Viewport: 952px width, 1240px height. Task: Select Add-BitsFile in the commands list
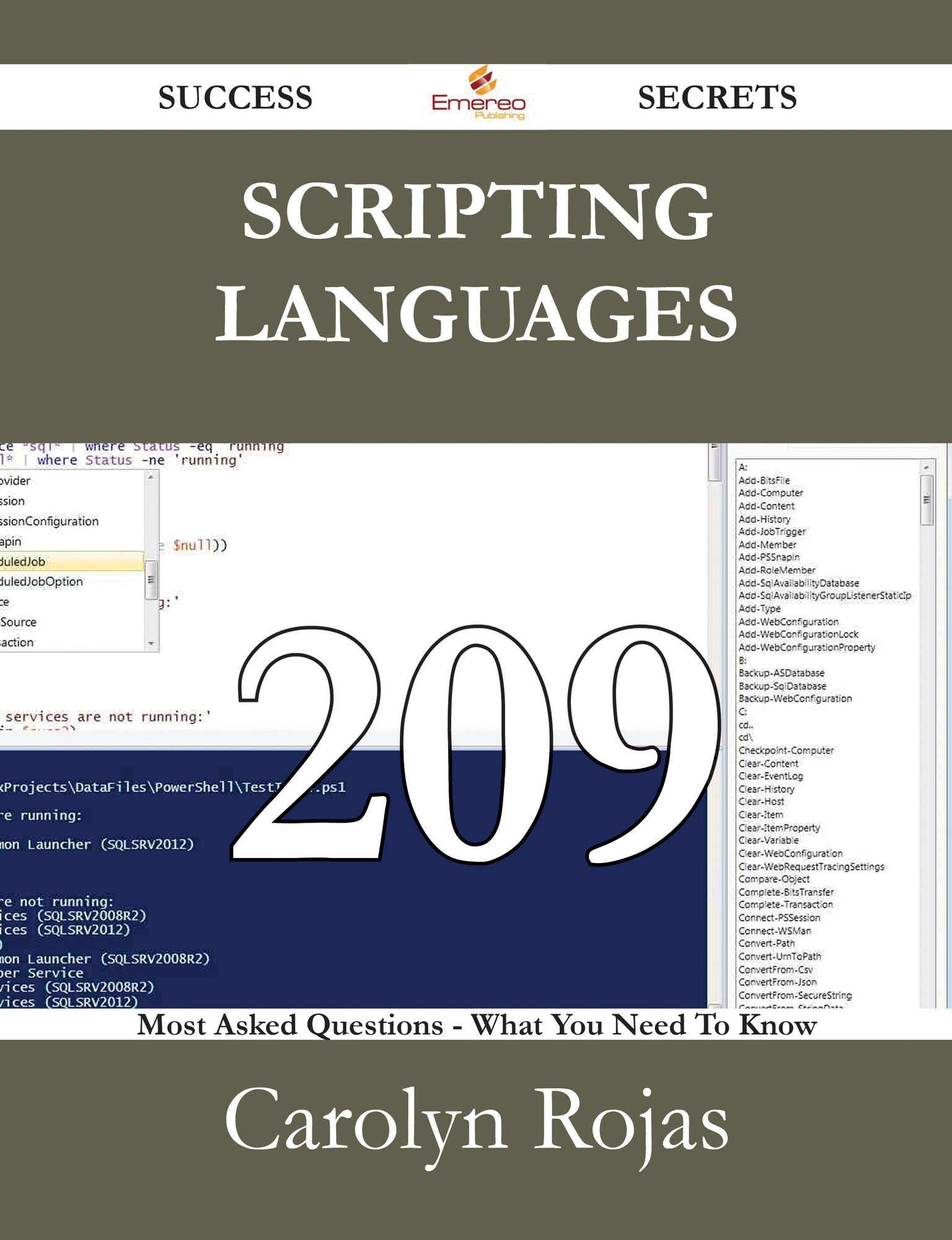click(x=764, y=480)
